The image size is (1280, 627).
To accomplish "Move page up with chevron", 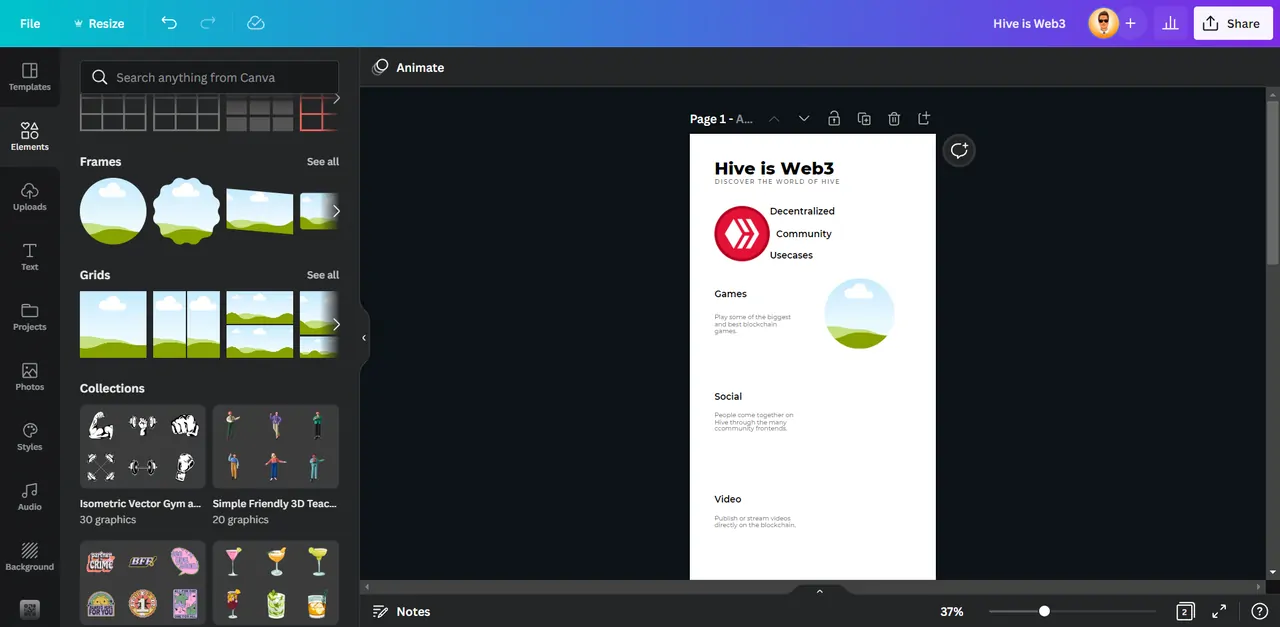I will click(x=774, y=119).
